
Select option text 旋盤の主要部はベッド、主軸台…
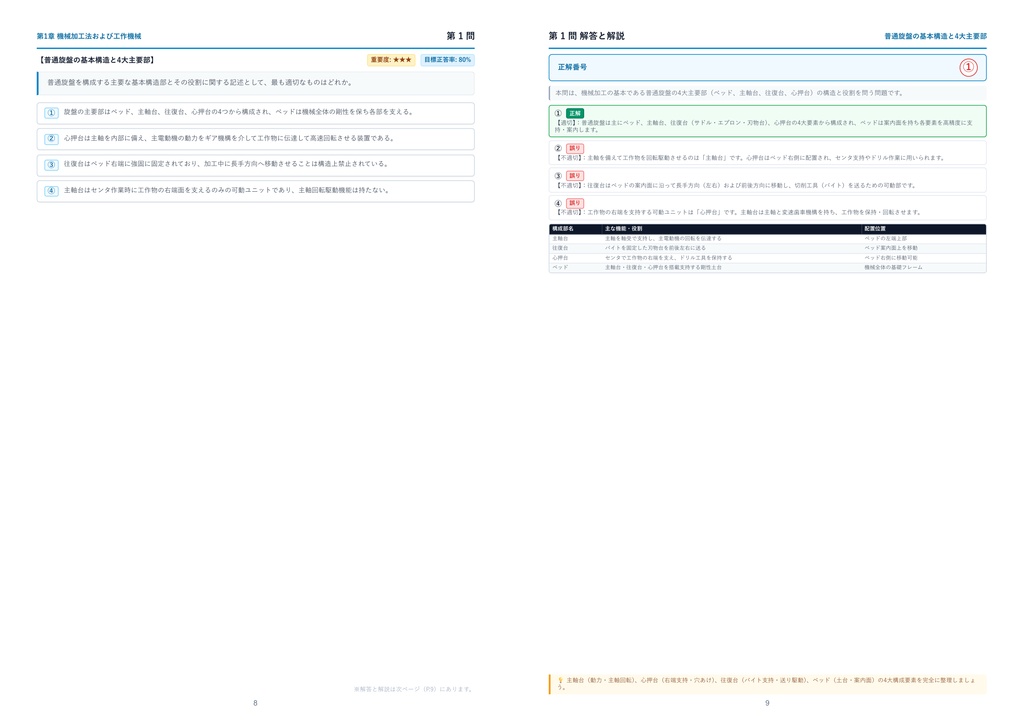[239, 112]
